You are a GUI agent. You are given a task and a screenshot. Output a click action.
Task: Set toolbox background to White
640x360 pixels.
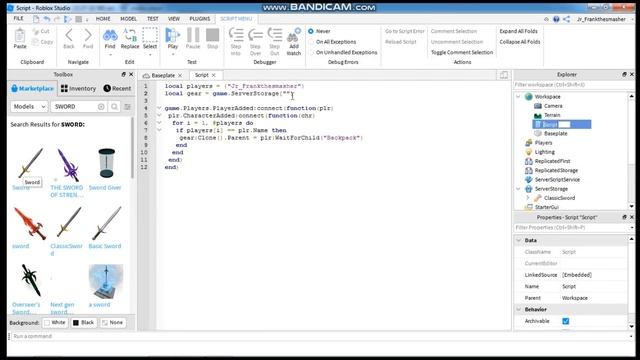click(55, 322)
